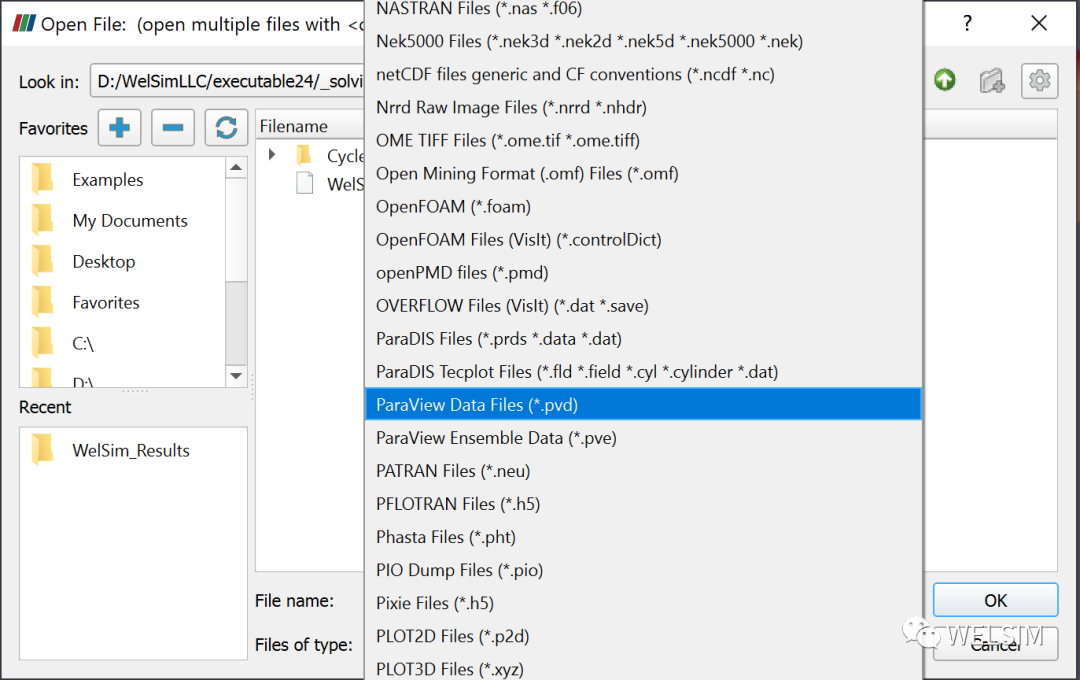Select the WelS file in the file list
Image resolution: width=1080 pixels, height=680 pixels.
(x=331, y=184)
